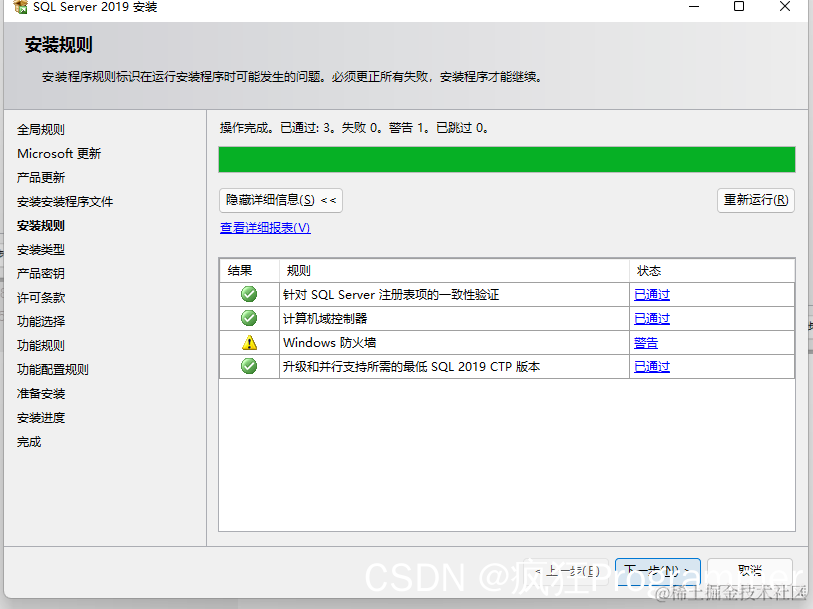The width and height of the screenshot is (813, 609).
Task: Click green check icon for domain controller rule
Action: [249, 318]
